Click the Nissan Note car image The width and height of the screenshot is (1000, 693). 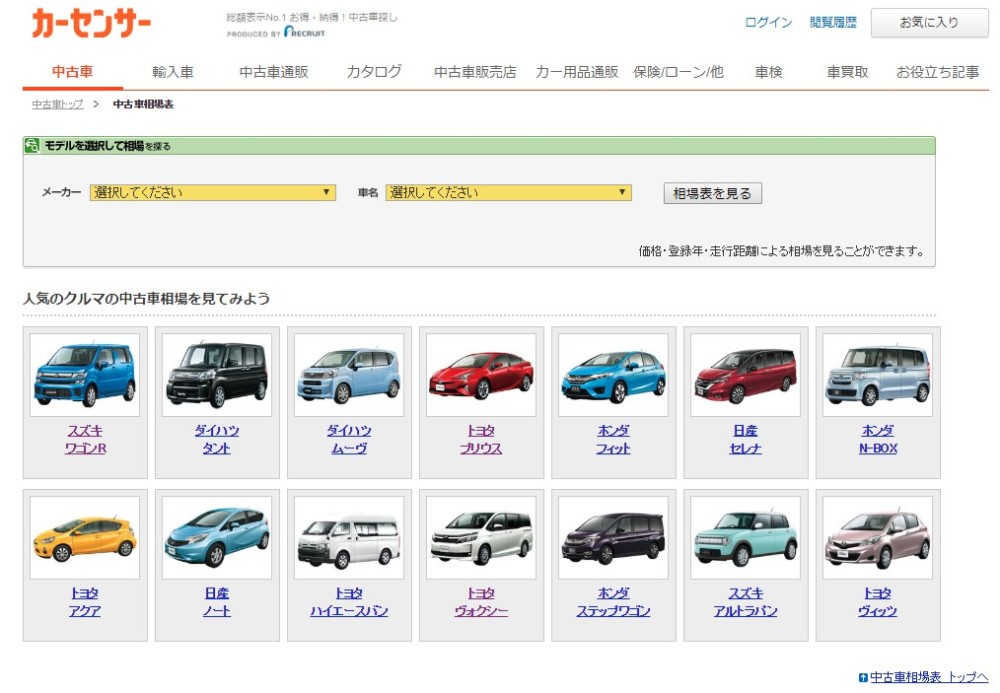pyautogui.click(x=217, y=537)
